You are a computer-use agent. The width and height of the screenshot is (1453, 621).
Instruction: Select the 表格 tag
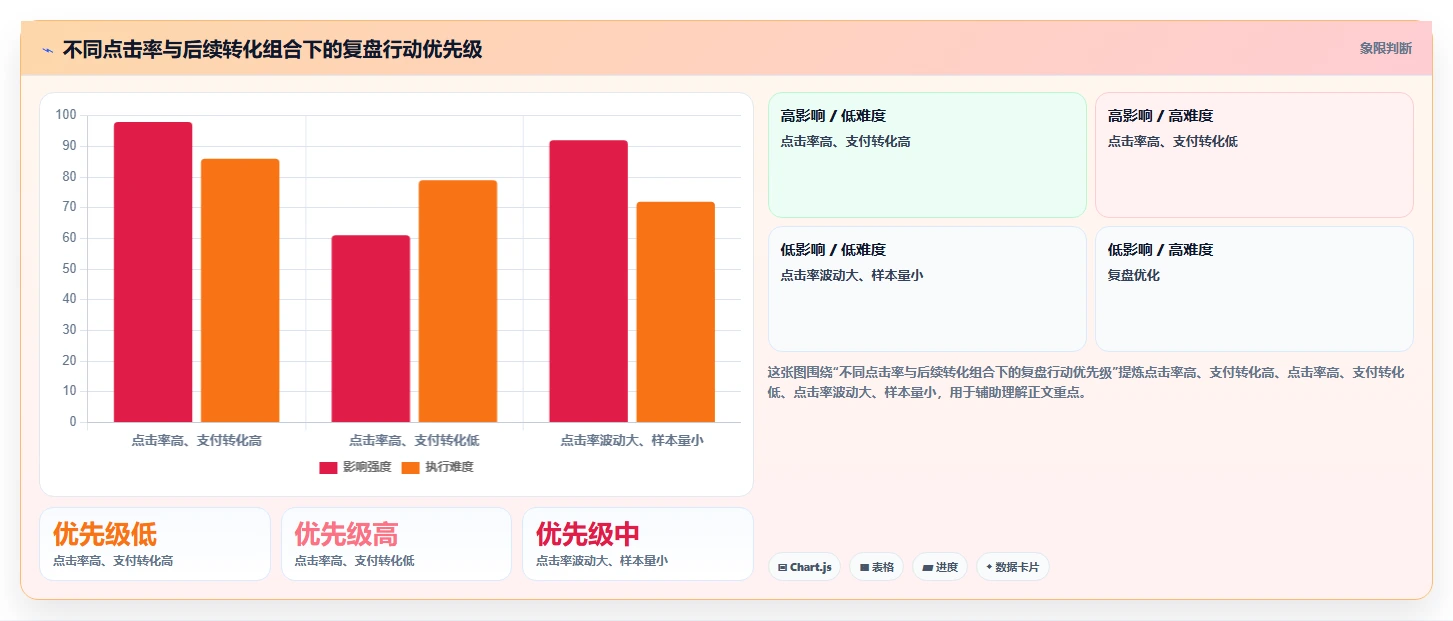876,567
